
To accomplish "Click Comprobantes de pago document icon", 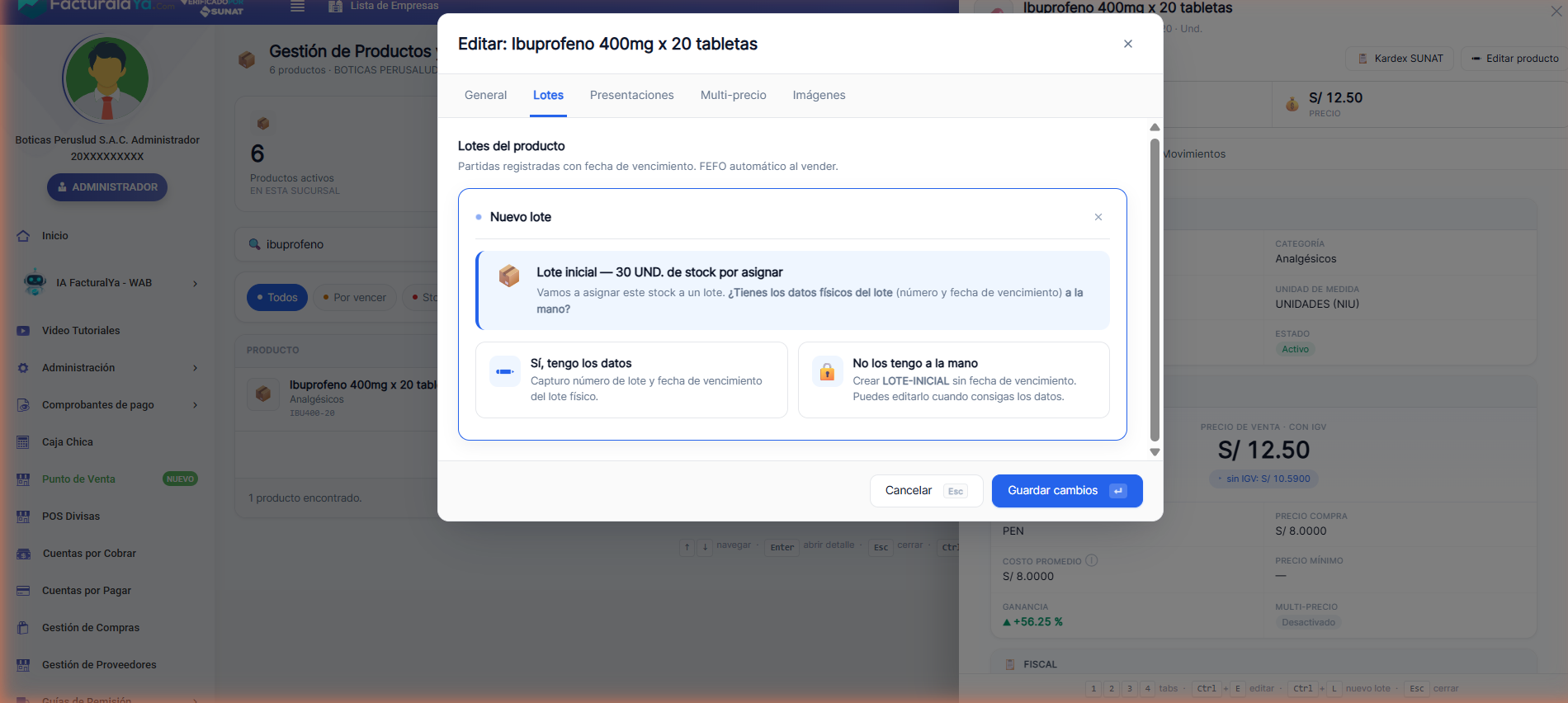I will pyautogui.click(x=23, y=405).
